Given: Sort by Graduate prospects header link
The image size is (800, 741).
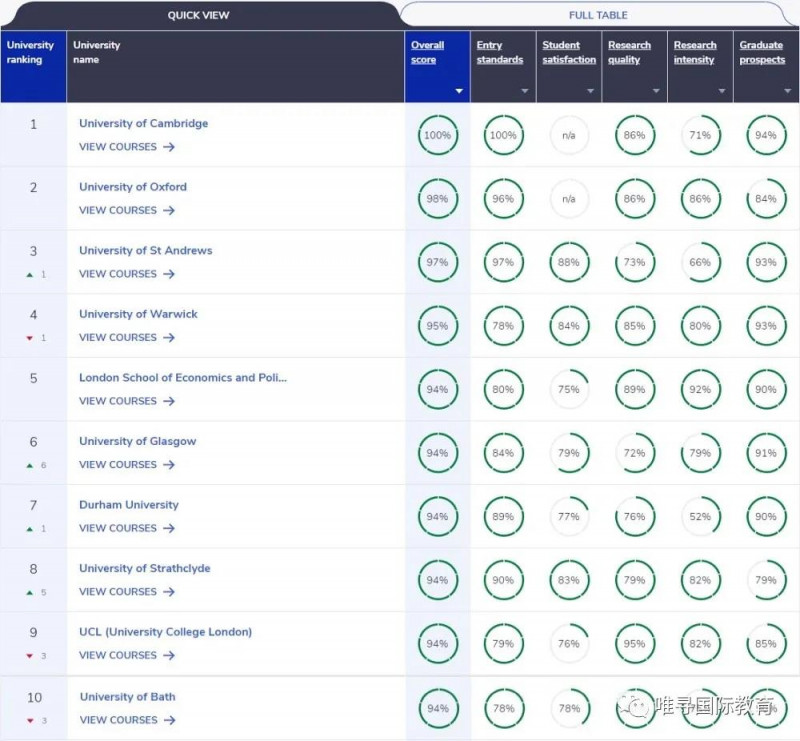Looking at the screenshot, I should (762, 52).
